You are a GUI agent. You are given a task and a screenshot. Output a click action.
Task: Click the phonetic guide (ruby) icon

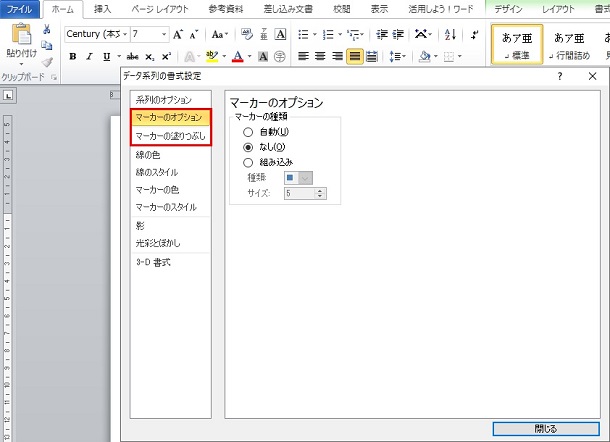[x=264, y=34]
